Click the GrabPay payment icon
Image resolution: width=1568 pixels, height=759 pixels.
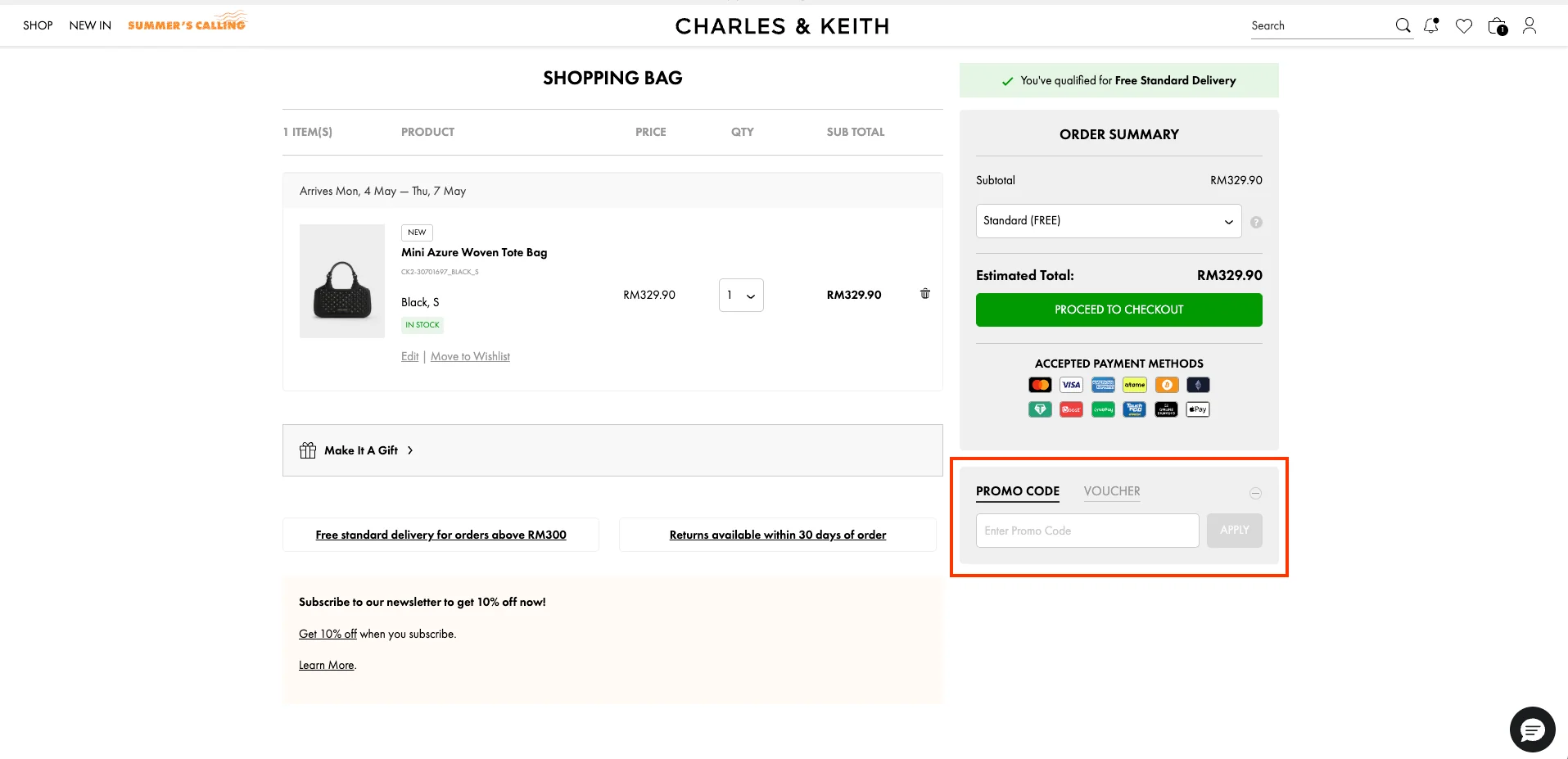1103,409
